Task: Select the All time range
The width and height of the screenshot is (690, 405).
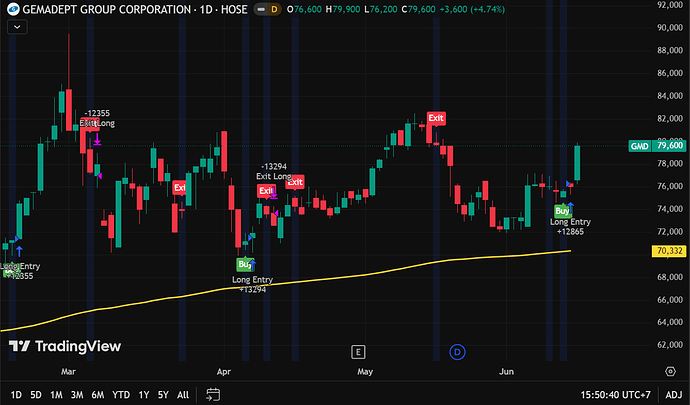Action: click(x=183, y=395)
